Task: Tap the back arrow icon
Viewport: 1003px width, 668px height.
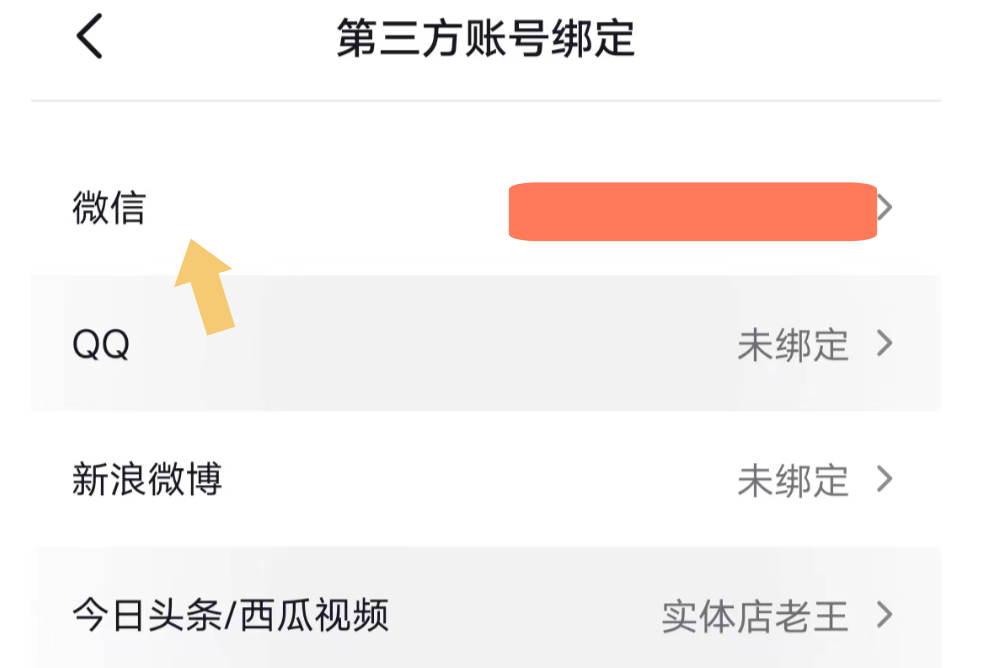Action: tap(90, 39)
